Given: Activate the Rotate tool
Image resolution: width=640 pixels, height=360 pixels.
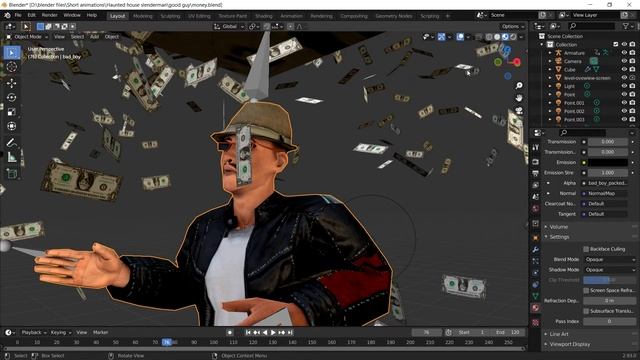Looking at the screenshot, I should (x=11, y=97).
